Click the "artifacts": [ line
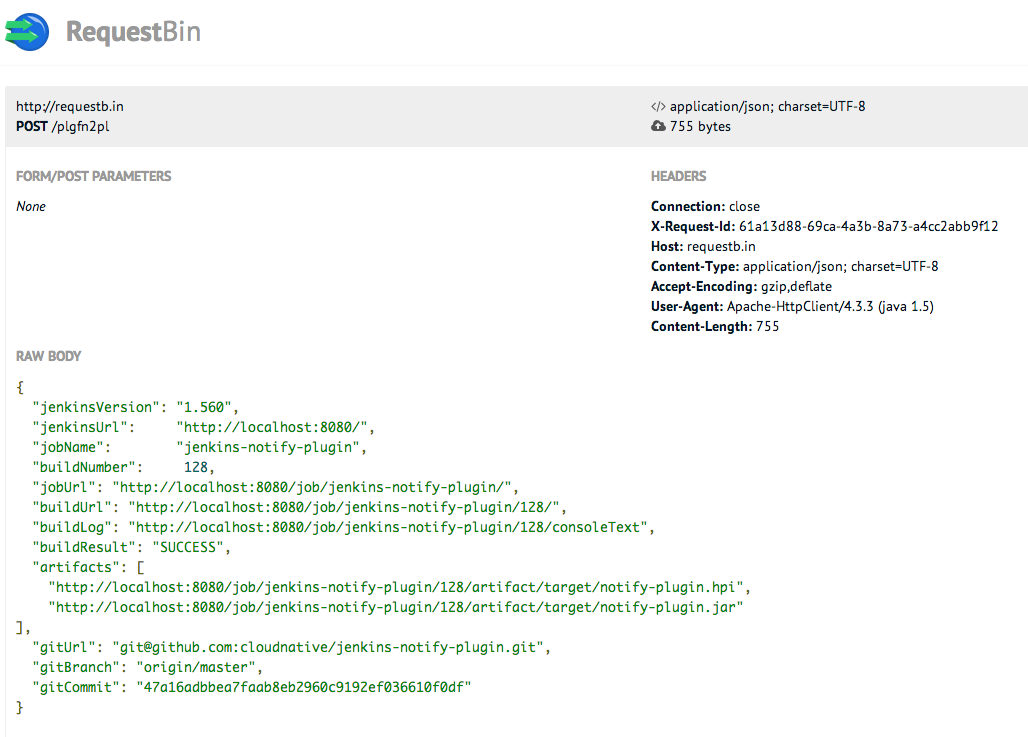Image resolution: width=1028 pixels, height=737 pixels. click(x=89, y=567)
